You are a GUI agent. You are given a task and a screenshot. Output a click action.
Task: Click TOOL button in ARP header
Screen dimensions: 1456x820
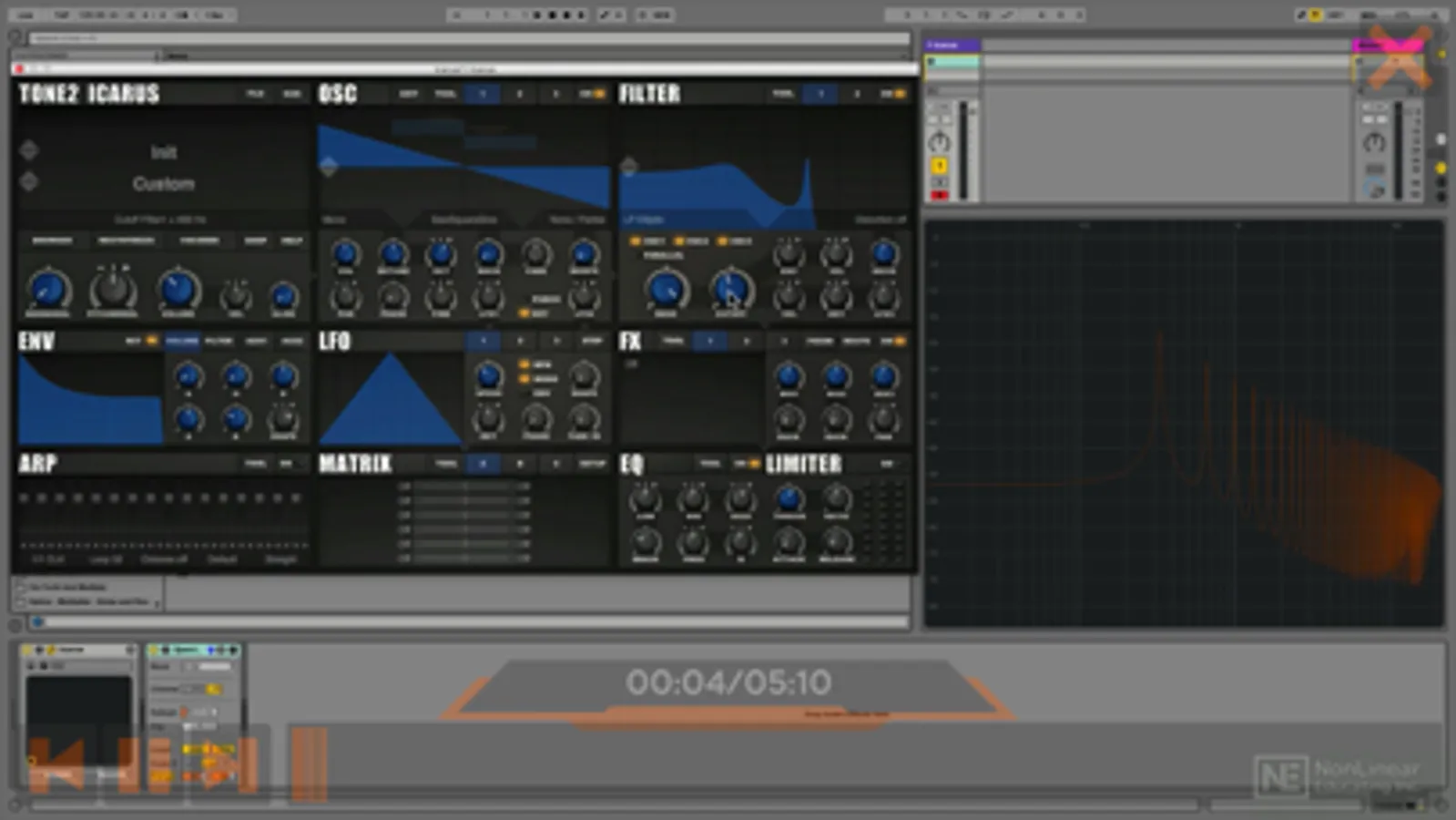[255, 464]
